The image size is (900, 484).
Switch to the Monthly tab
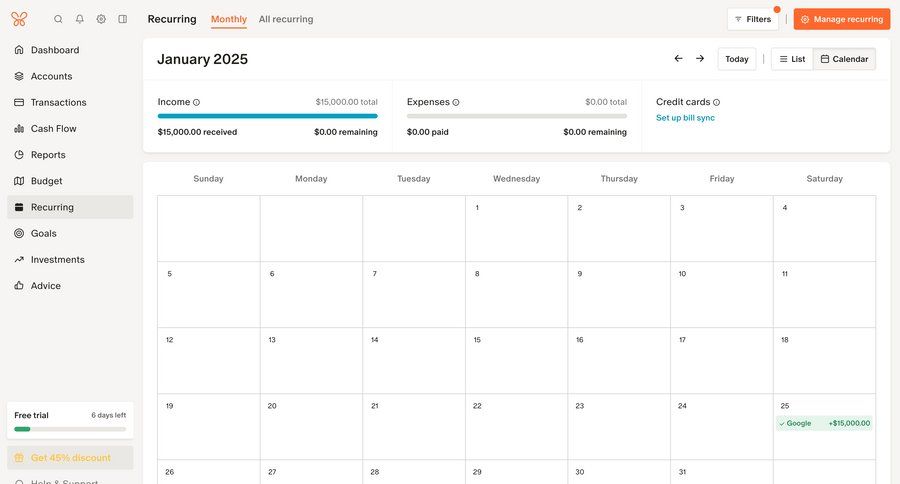click(228, 19)
